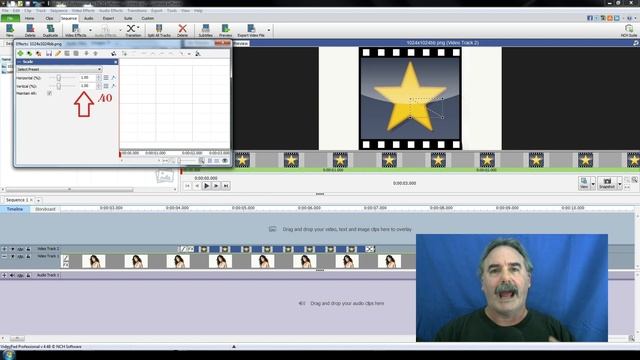The height and width of the screenshot is (360, 640).
Task: Open the Custom ribbon tab
Action: tap(147, 18)
